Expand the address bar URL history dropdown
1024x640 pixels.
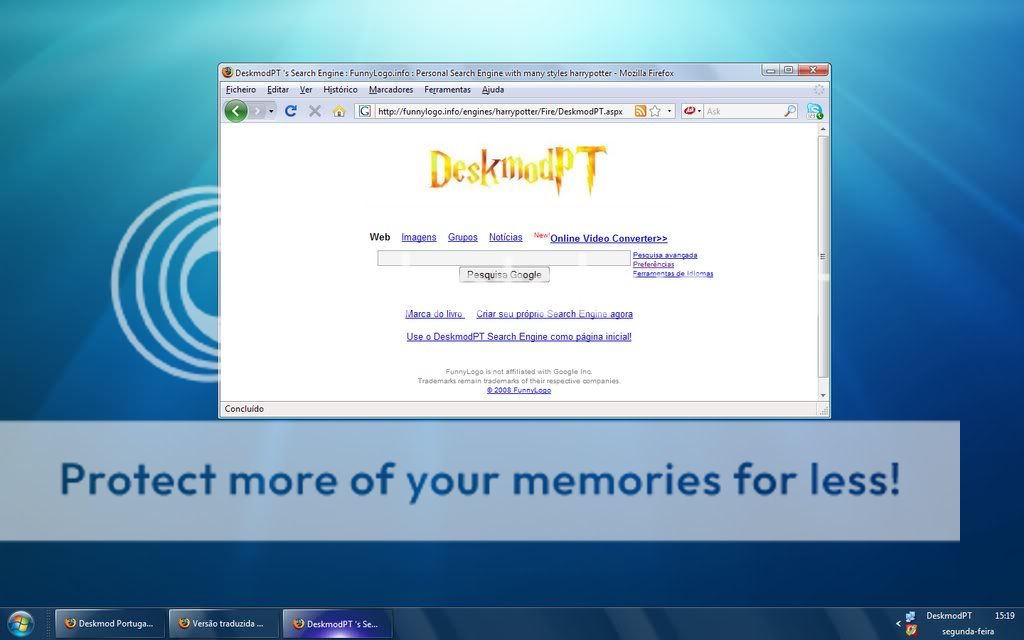[670, 111]
